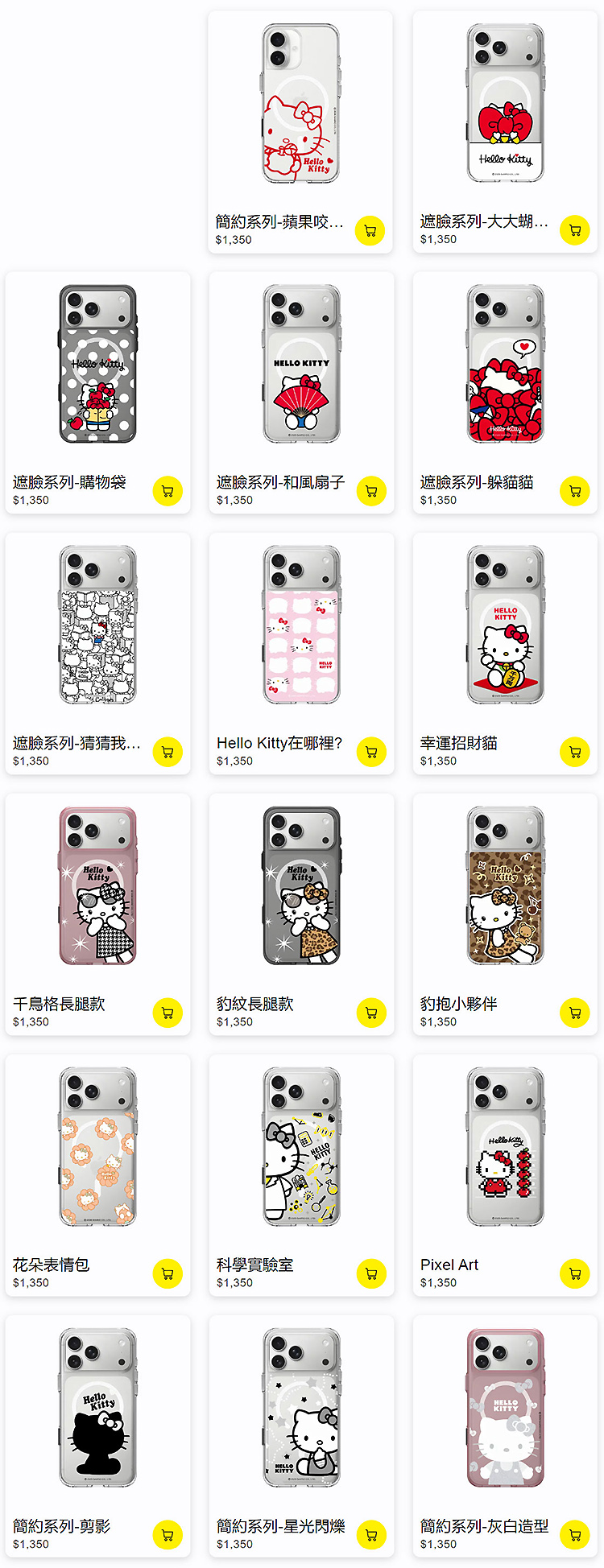Add 簡約系列-蘋果咬 case to cart
This screenshot has width=604, height=1568.
(370, 231)
